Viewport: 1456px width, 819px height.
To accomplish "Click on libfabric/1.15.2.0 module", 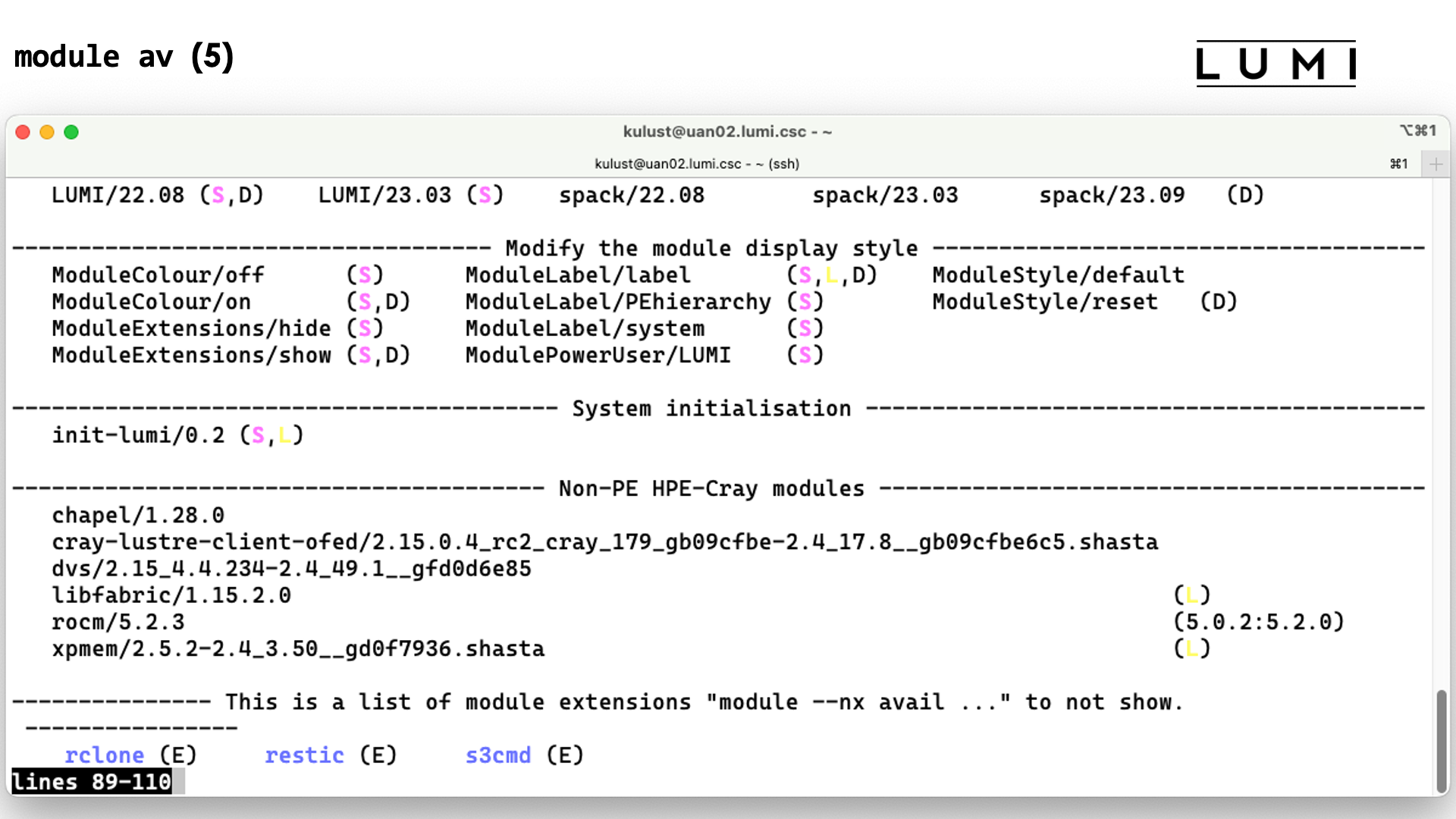I will (x=171, y=595).
